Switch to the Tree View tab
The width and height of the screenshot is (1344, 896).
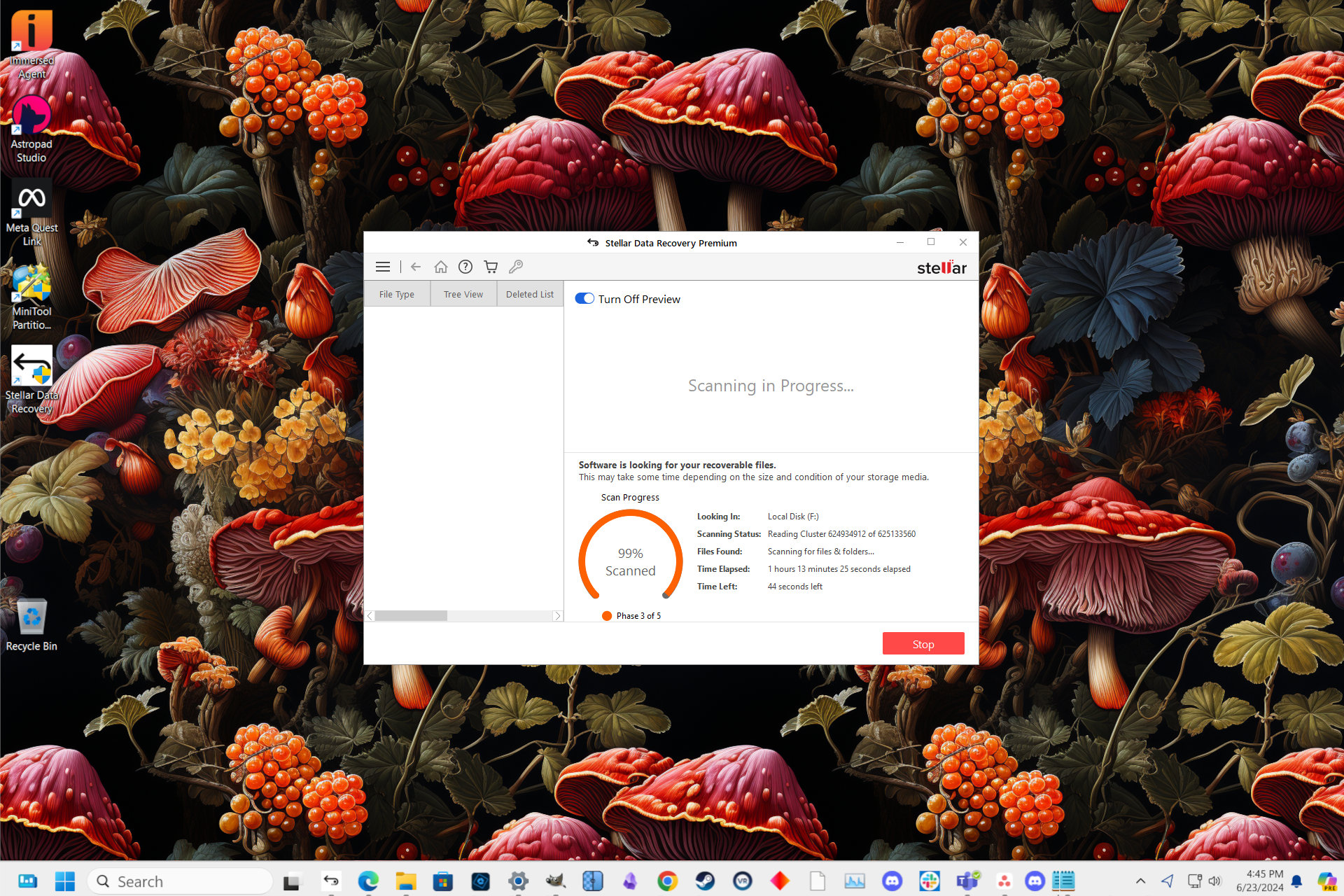click(x=462, y=294)
